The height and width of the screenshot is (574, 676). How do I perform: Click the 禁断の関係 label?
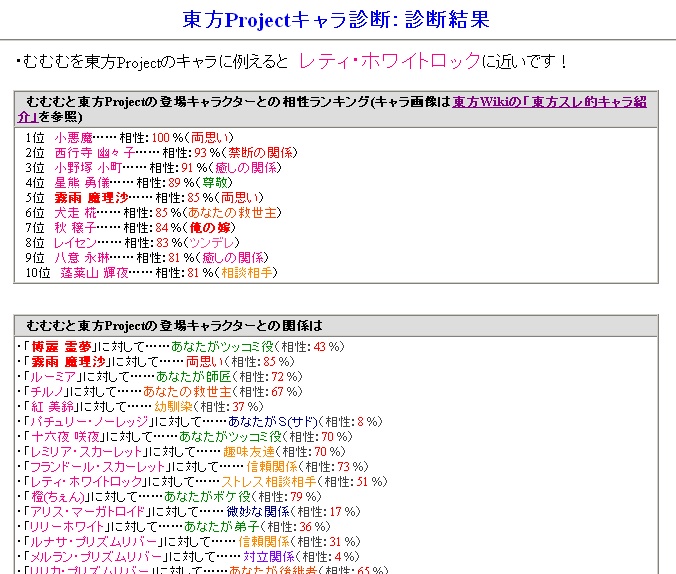pyautogui.click(x=260, y=153)
